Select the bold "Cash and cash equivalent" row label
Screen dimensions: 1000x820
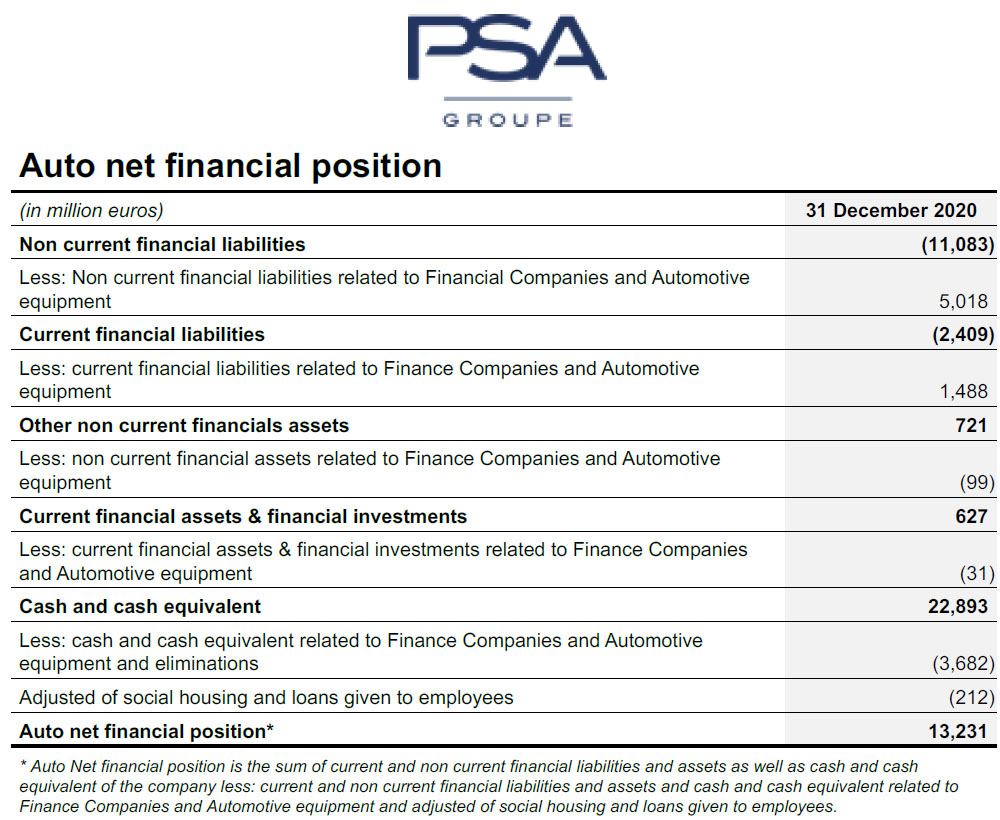coord(140,606)
